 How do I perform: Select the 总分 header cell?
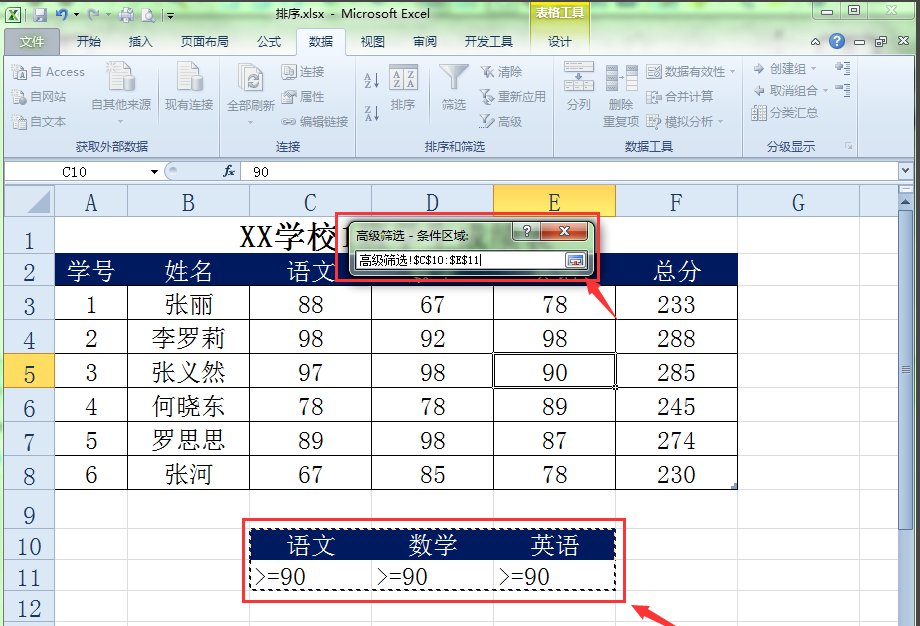click(677, 270)
